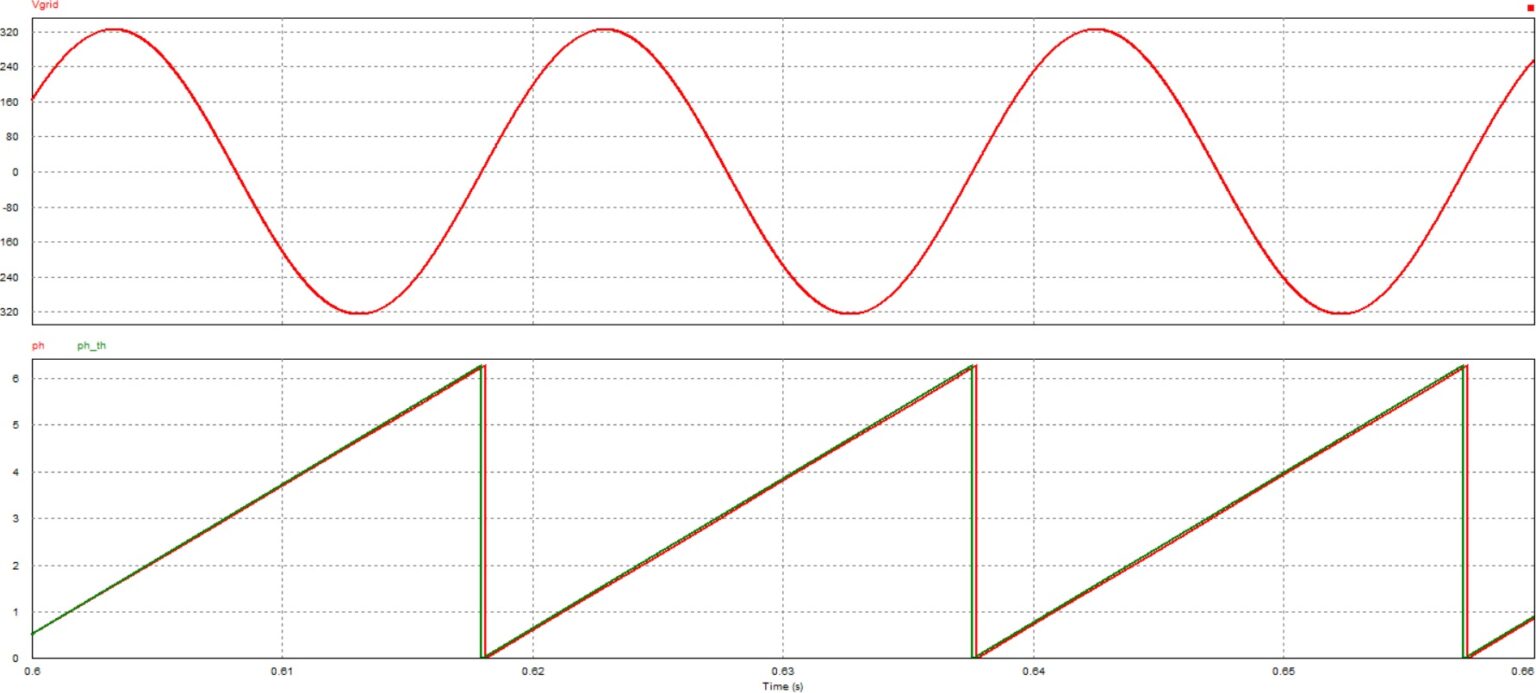Click the 0.65 time axis tick
The width and height of the screenshot is (1536, 693).
tap(1283, 673)
